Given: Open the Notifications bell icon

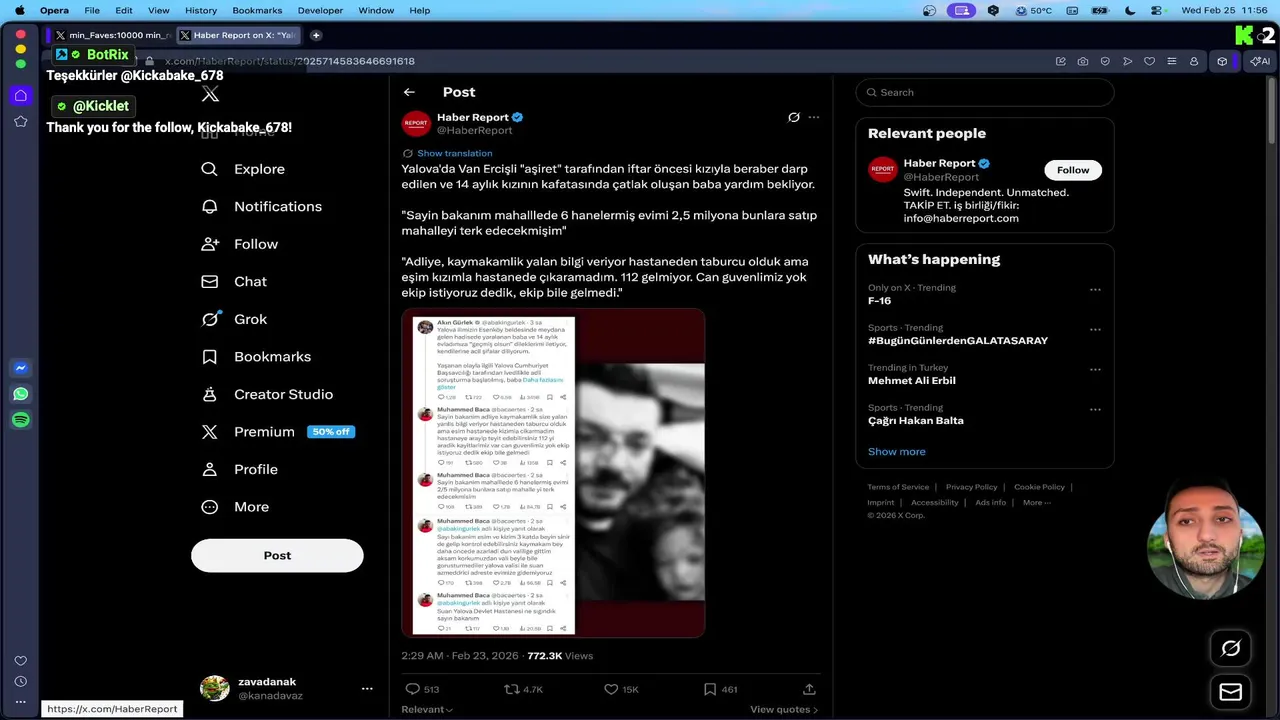Looking at the screenshot, I should pyautogui.click(x=209, y=206).
